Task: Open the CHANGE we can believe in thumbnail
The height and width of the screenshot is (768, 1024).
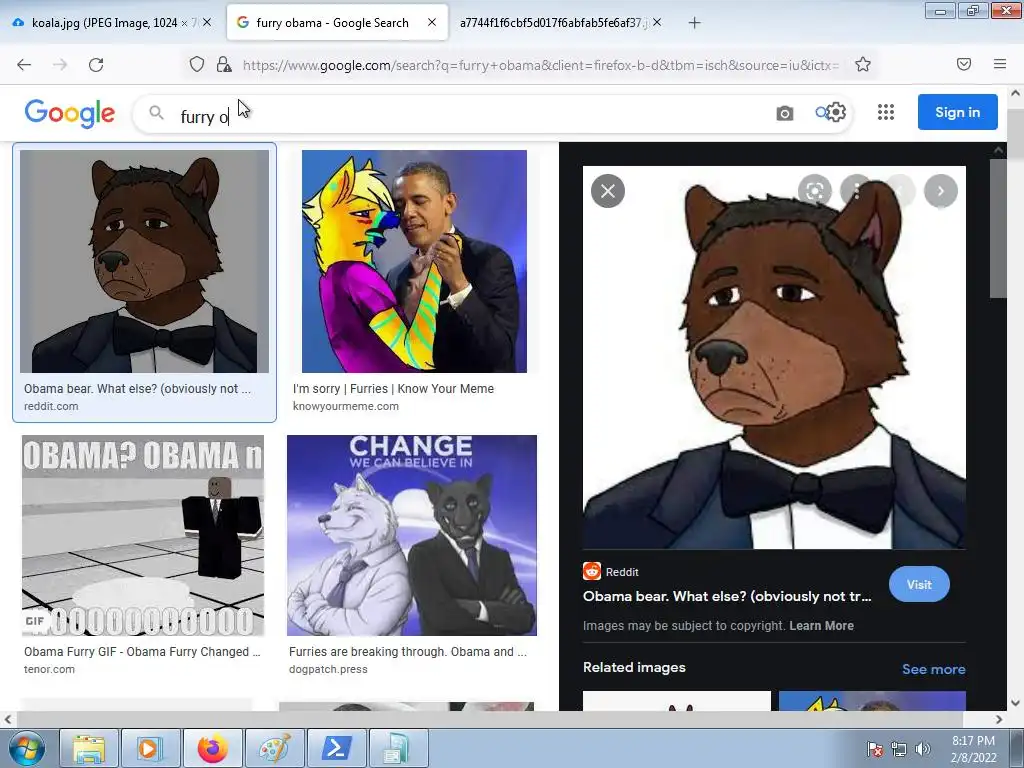Action: pos(411,536)
